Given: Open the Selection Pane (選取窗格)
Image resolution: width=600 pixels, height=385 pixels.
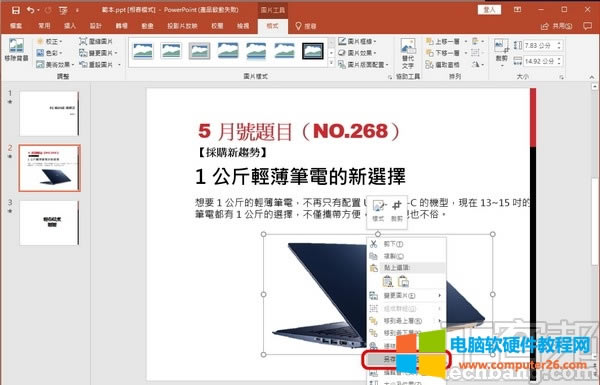Looking at the screenshot, I should tap(442, 64).
